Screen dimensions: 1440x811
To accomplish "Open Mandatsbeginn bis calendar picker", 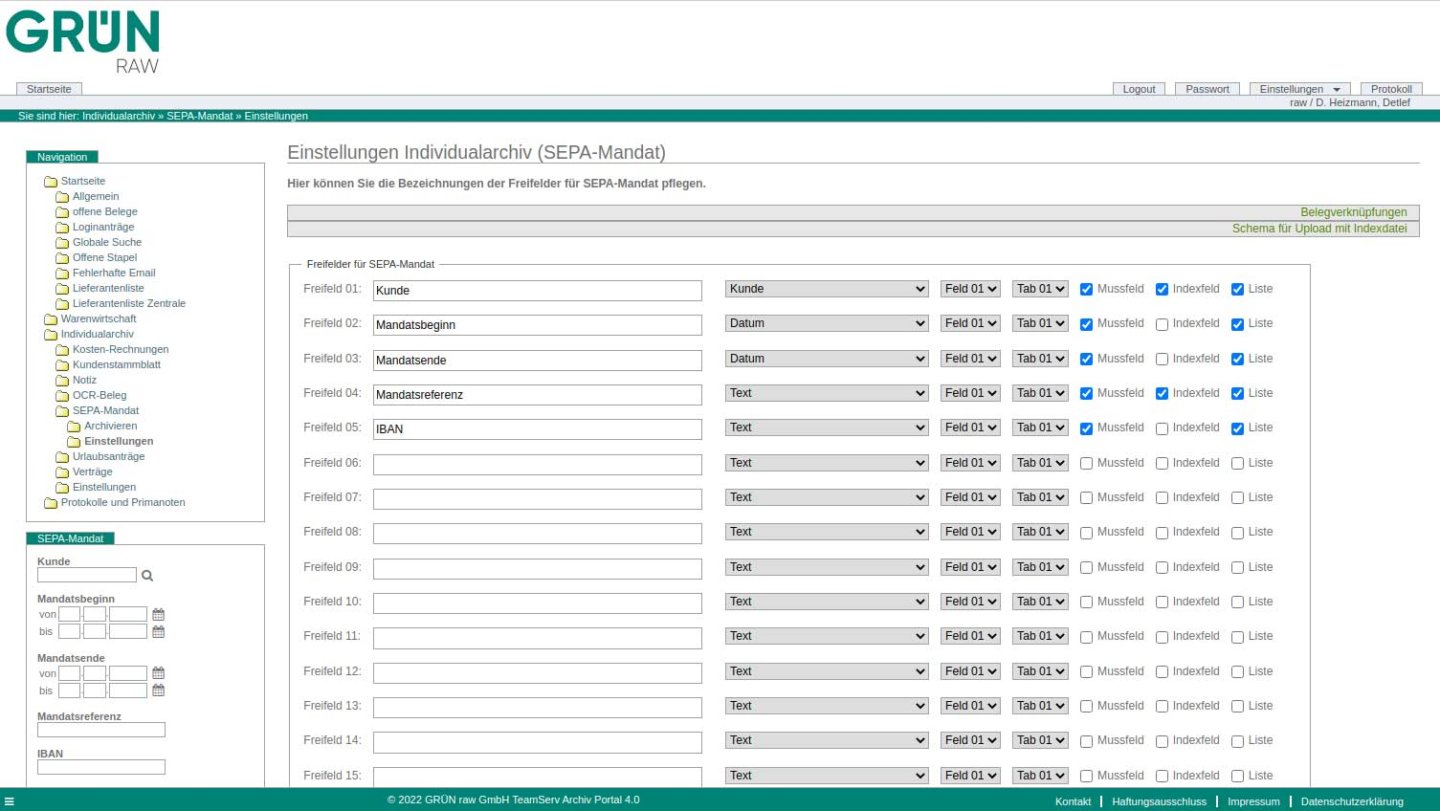I will pyautogui.click(x=158, y=632).
